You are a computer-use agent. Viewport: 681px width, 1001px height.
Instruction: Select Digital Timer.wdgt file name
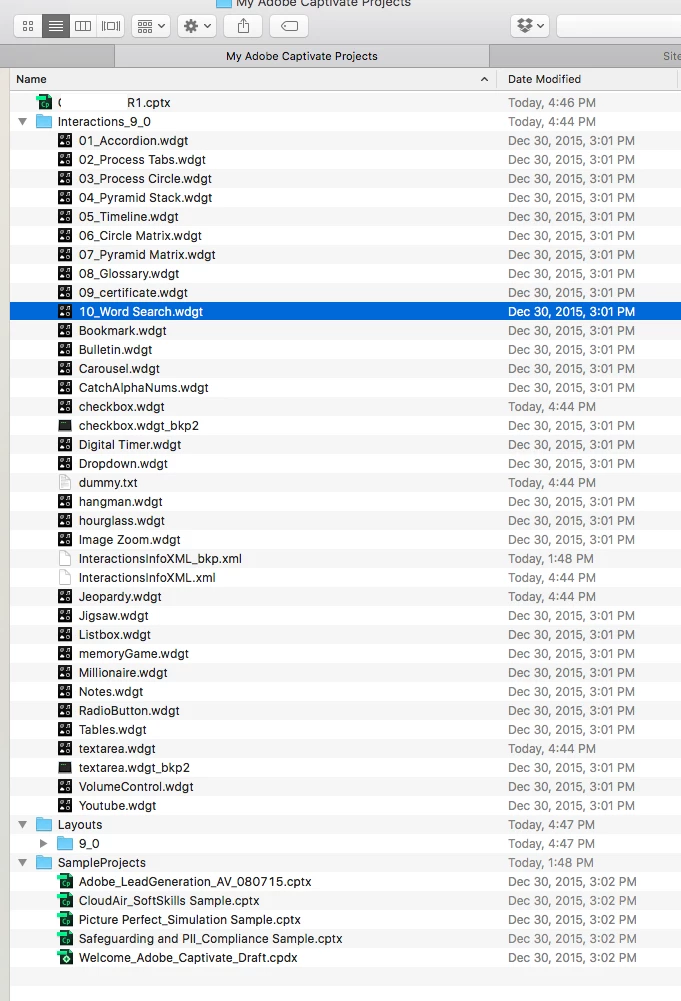coord(130,444)
